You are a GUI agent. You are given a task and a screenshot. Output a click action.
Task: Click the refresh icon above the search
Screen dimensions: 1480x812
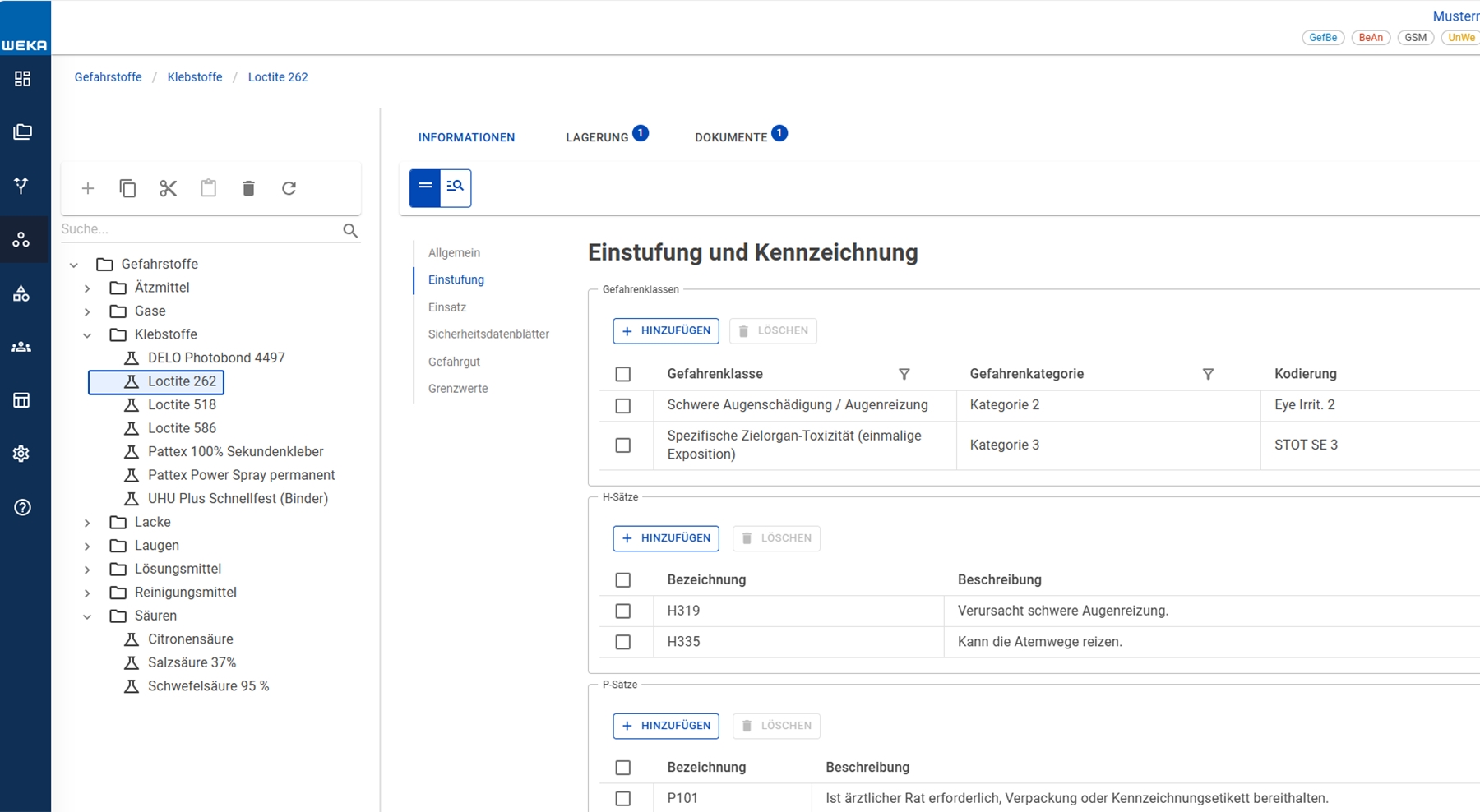289,188
